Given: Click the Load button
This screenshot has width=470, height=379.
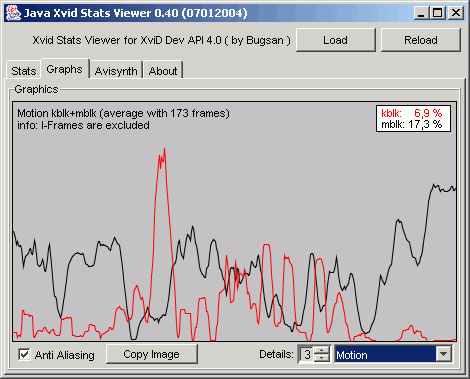Looking at the screenshot, I should pyautogui.click(x=336, y=40).
